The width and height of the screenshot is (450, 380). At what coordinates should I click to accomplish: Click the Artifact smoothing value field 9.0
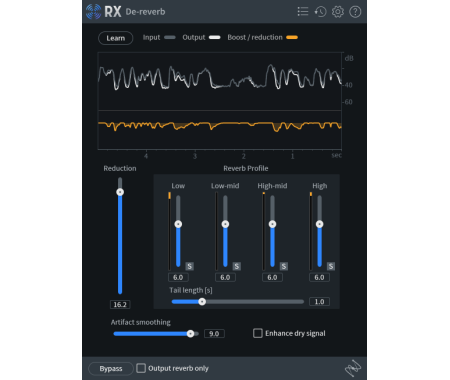coord(214,334)
